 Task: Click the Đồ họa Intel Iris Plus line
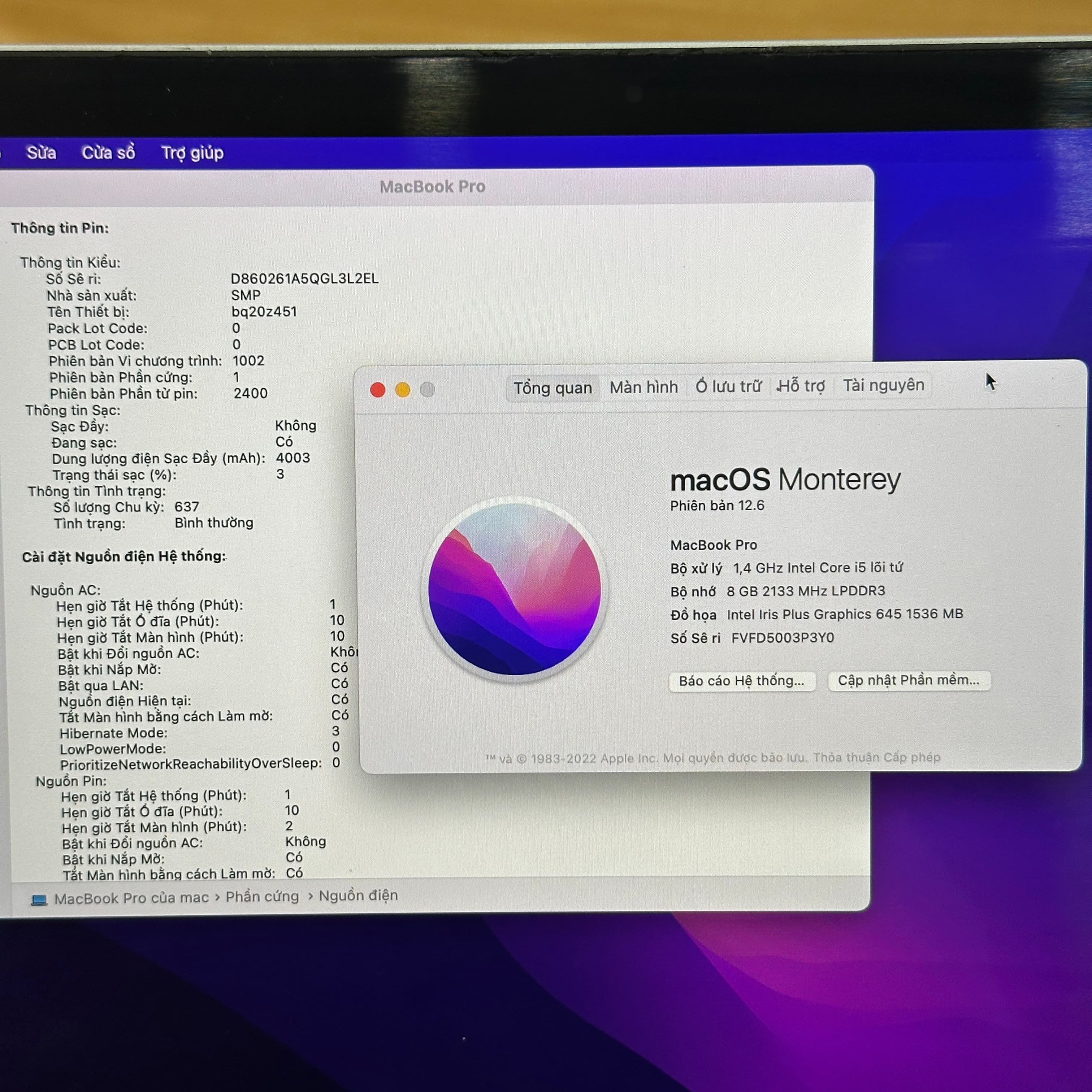coord(816,614)
